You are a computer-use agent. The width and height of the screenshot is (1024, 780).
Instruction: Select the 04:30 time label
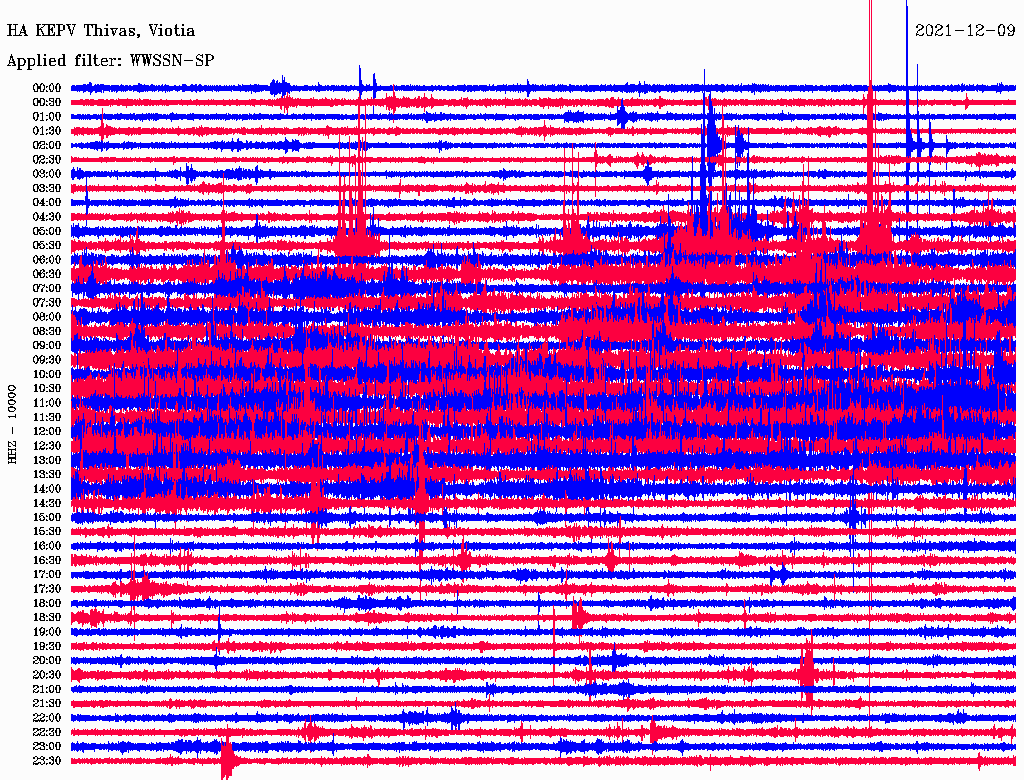click(47, 216)
